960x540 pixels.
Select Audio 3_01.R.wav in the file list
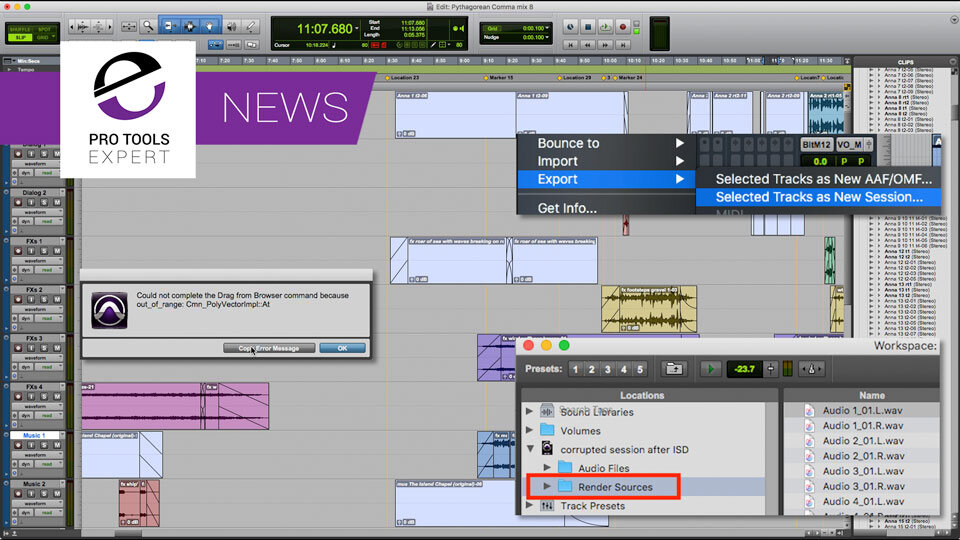click(862, 486)
